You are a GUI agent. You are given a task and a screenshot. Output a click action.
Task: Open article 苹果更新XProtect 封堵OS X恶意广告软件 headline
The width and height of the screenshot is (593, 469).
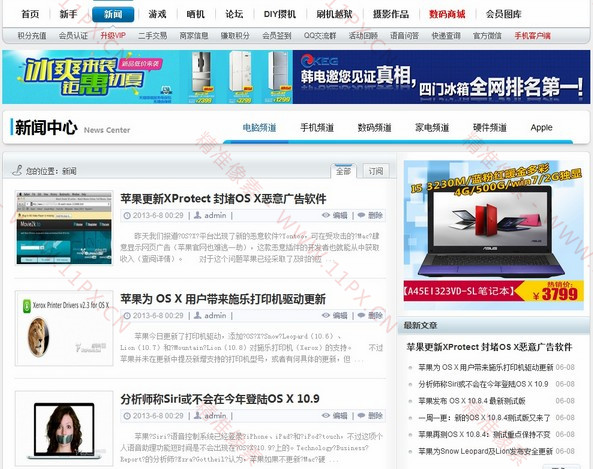point(223,199)
